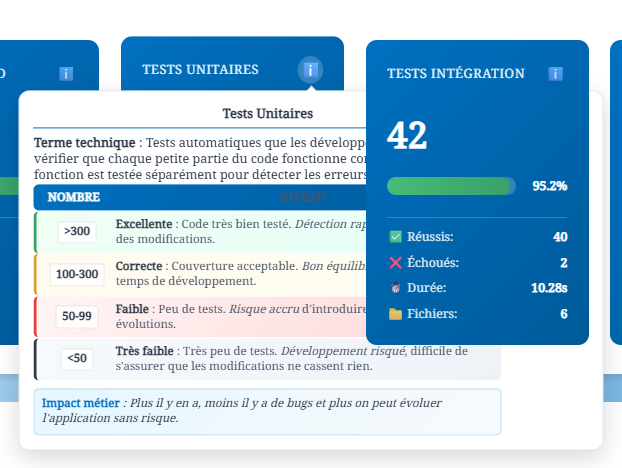Click the TESTS UNITAIRES card title
Screen dimensions: 622x468
[200, 70]
